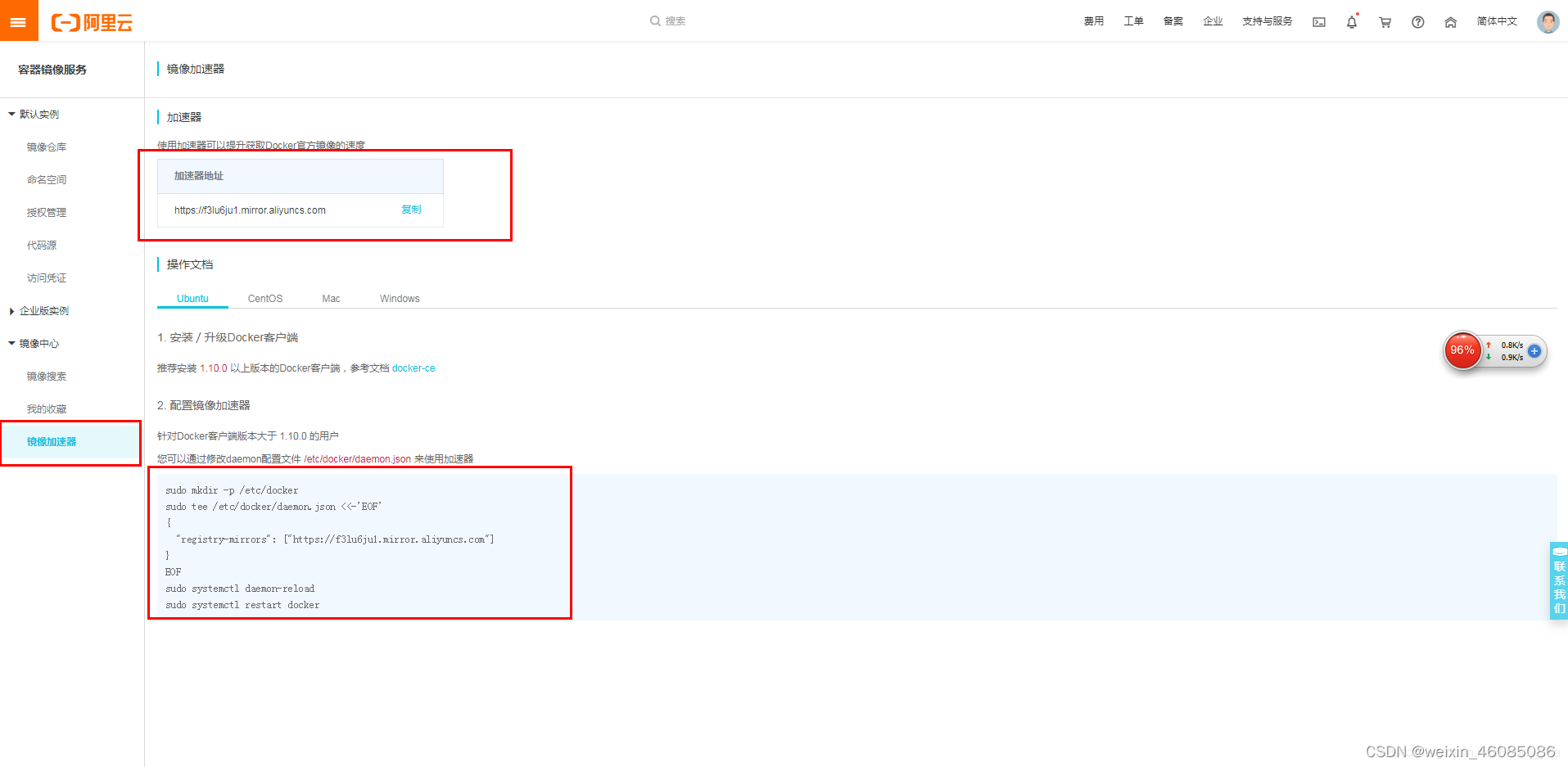Open the Cloud Shell terminal icon
The height and width of the screenshot is (767, 1568).
(x=1319, y=22)
